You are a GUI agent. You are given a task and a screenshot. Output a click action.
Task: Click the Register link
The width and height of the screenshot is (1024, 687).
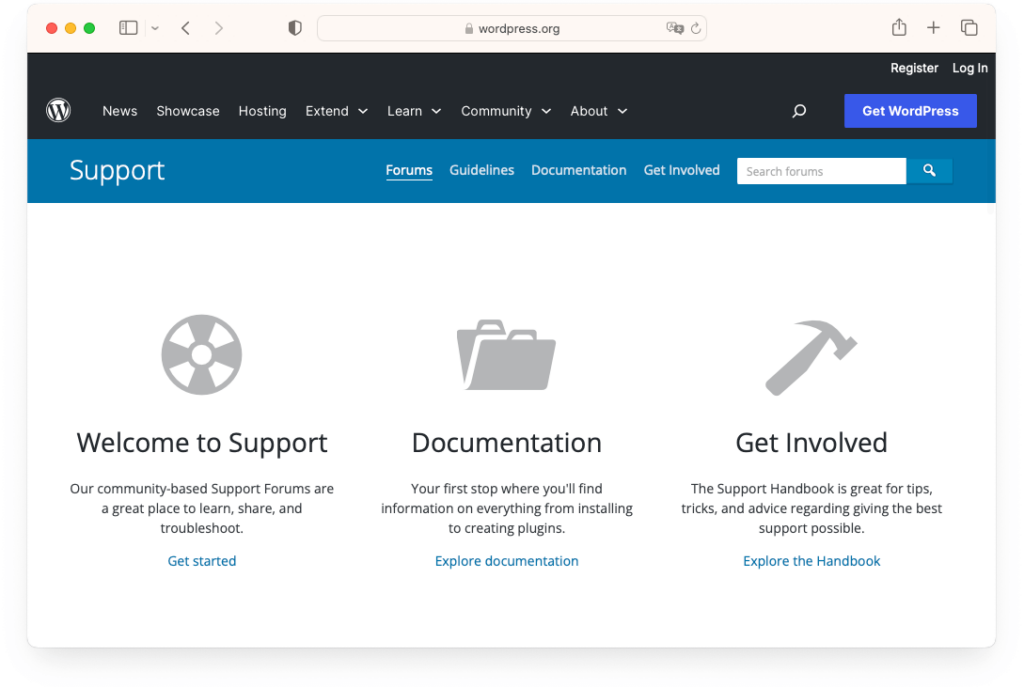pos(914,68)
